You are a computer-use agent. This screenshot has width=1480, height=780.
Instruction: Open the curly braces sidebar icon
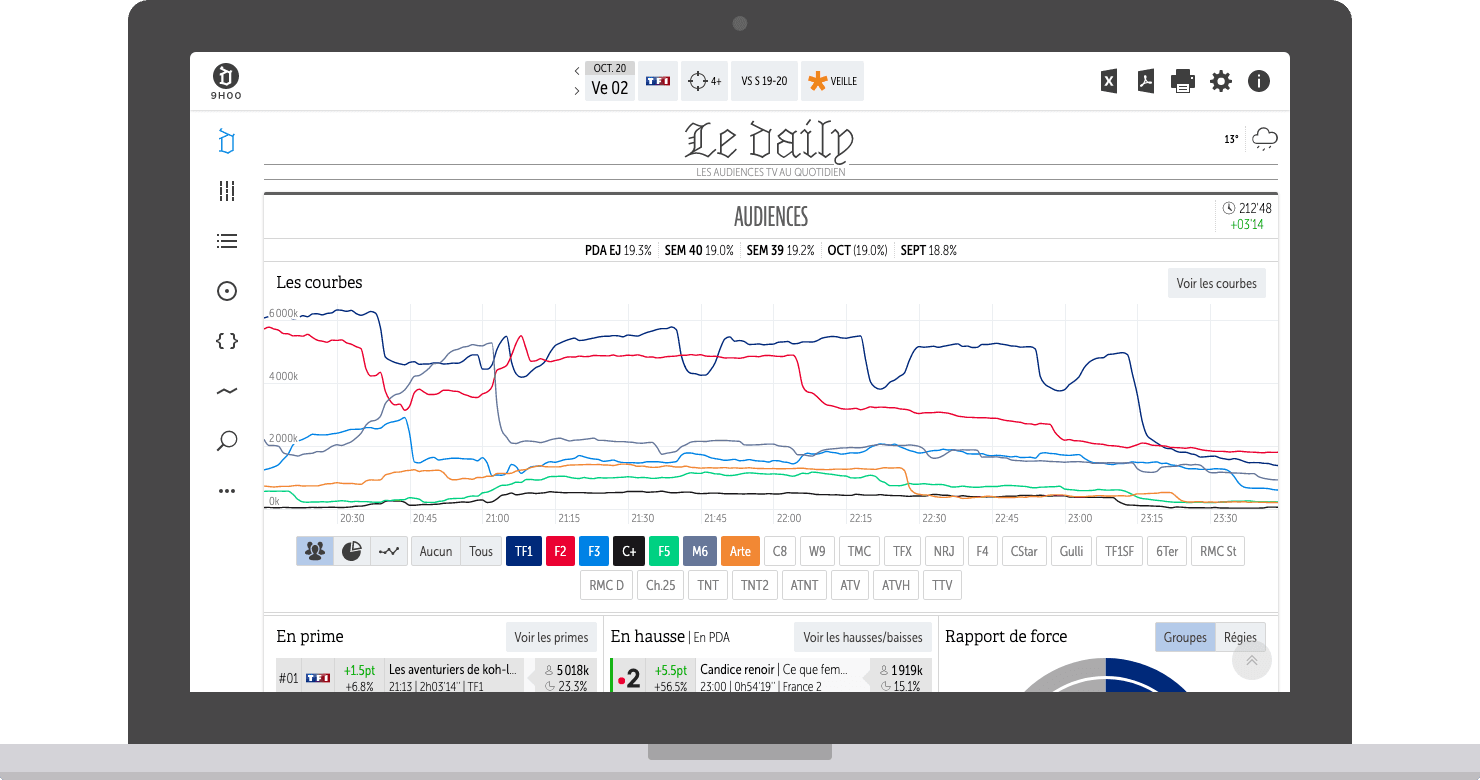pyautogui.click(x=227, y=341)
